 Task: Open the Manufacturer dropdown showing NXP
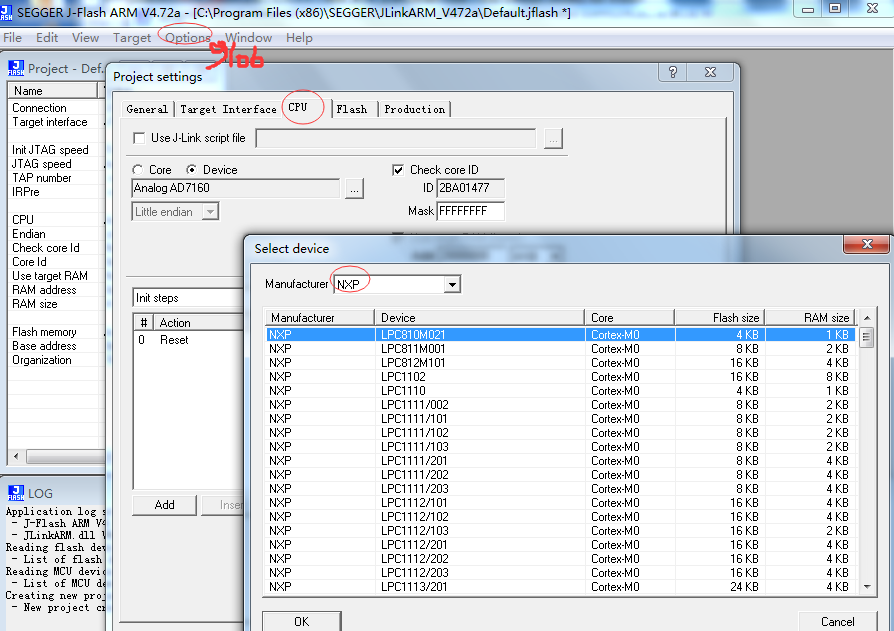[452, 284]
